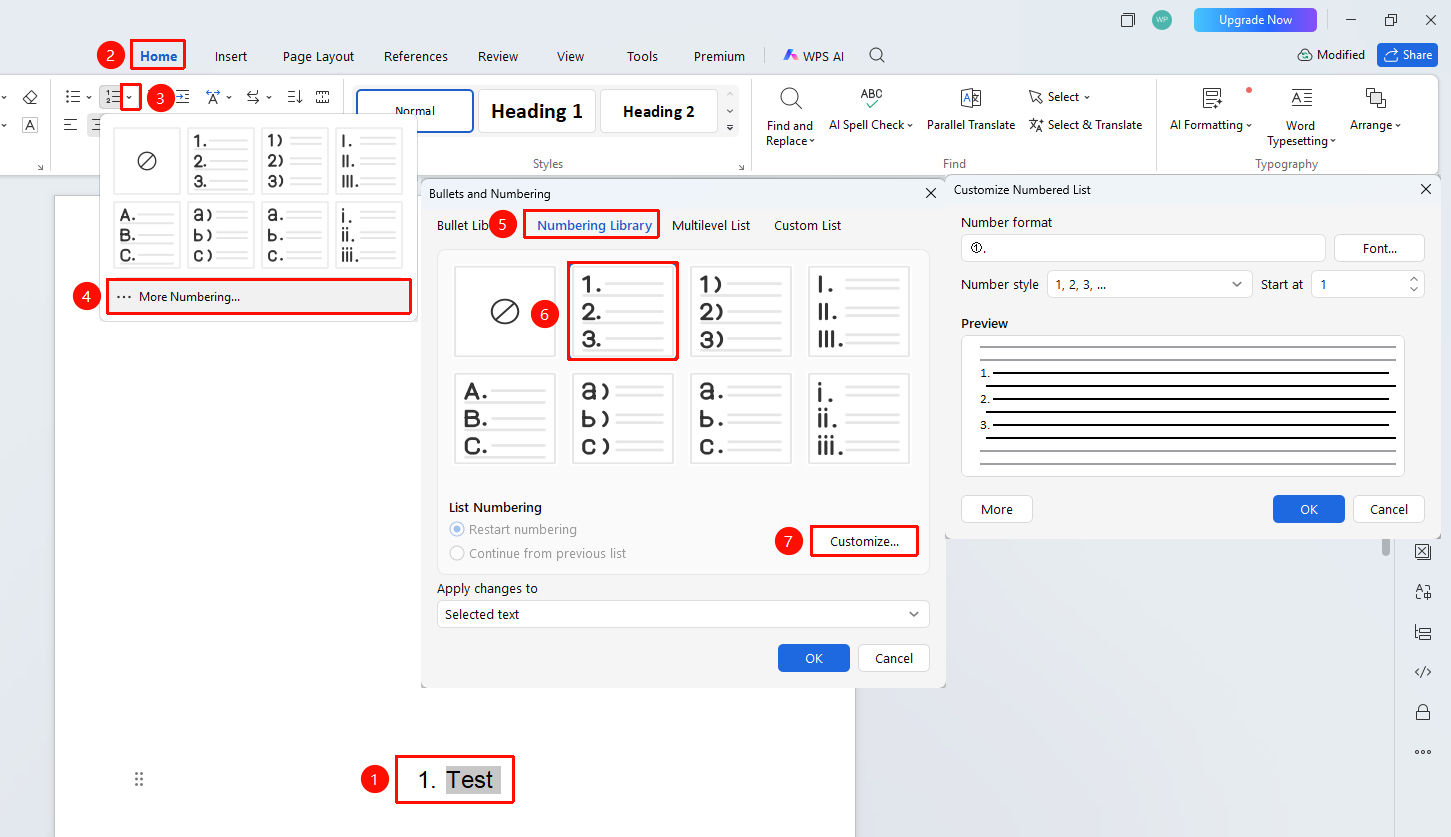Click the sort icon in ribbon
Screen dimensions: 1451x837
295,97
